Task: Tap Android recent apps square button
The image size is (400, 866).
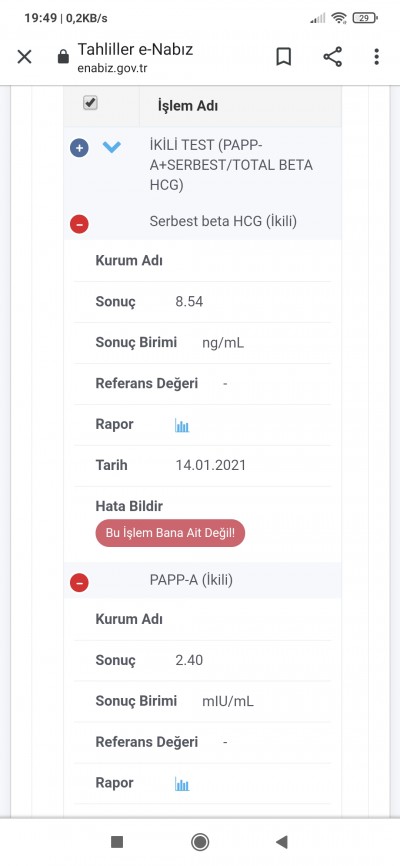Action: coord(117,842)
